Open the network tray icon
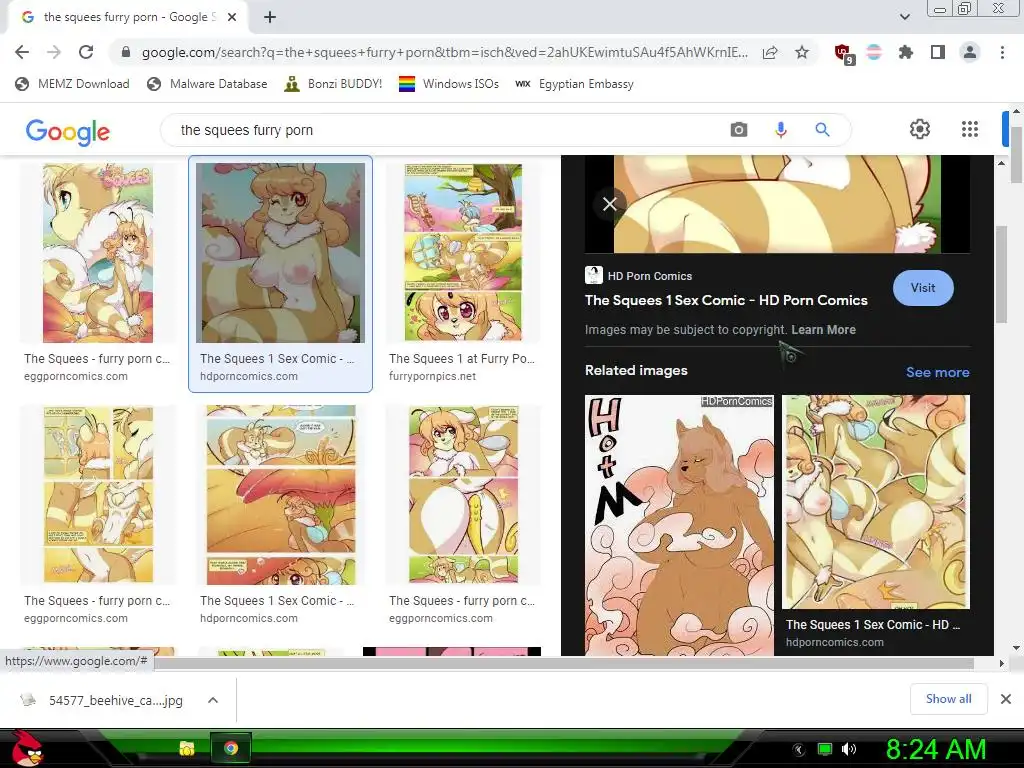1024x768 pixels. coord(825,749)
